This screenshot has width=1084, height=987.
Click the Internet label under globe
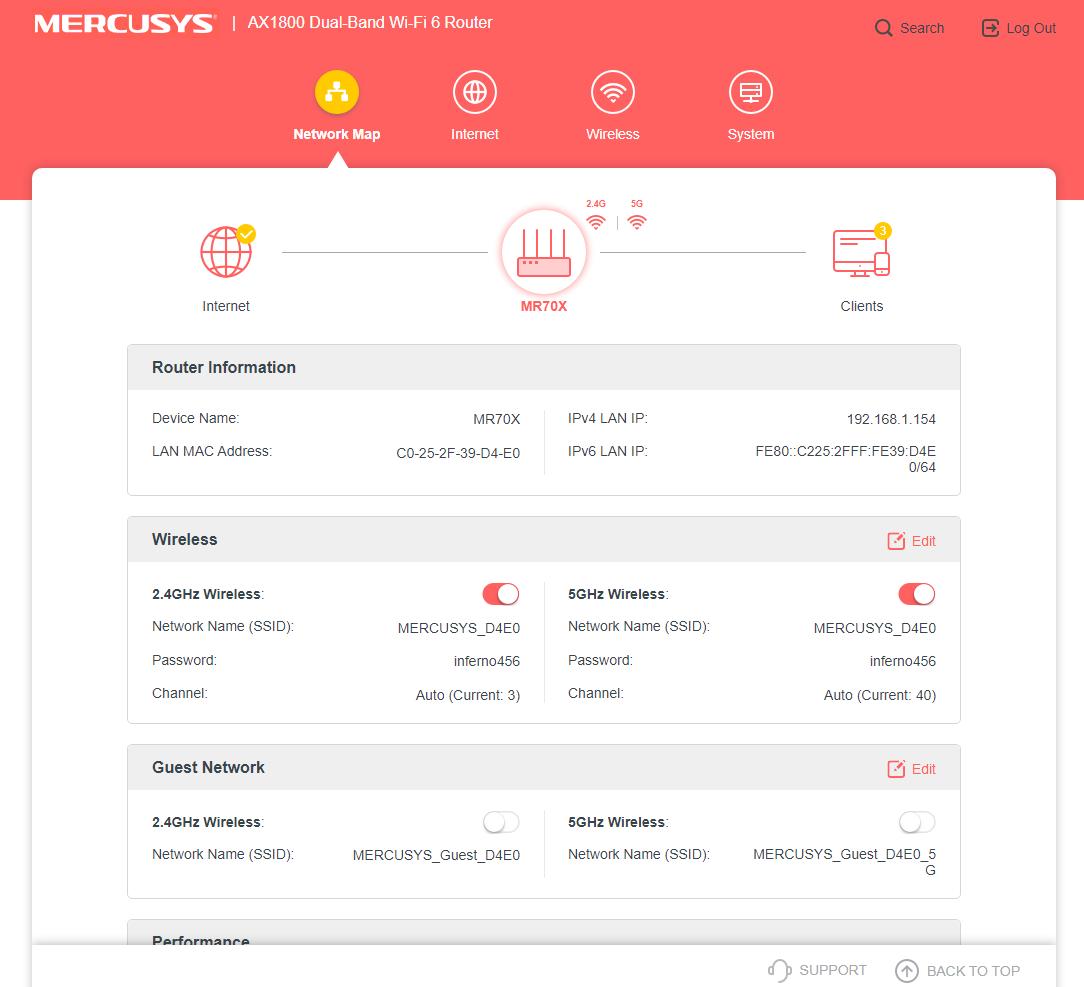point(226,306)
